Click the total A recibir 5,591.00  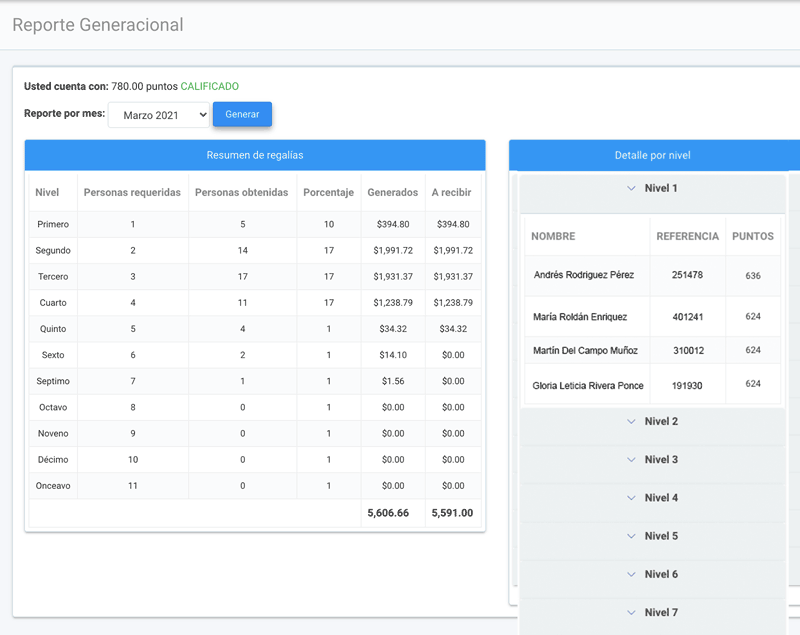[x=452, y=513]
